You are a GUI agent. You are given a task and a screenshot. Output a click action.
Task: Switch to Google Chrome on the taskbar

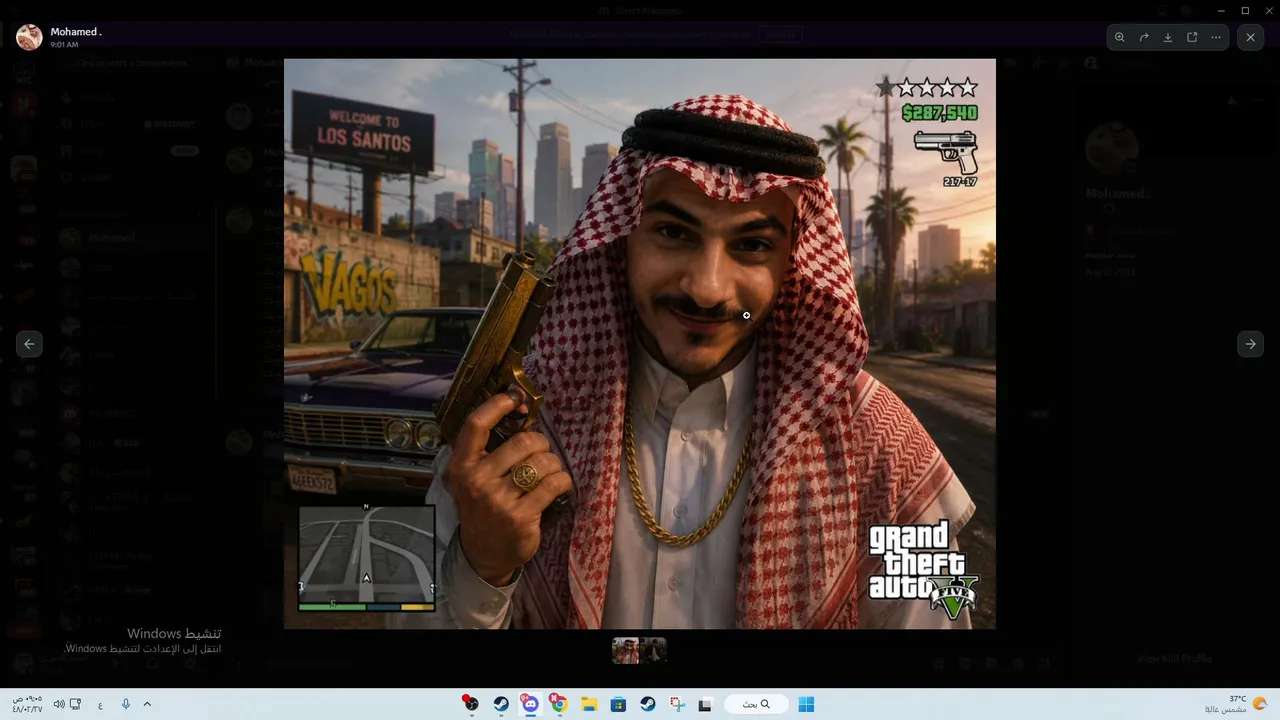[x=559, y=704]
